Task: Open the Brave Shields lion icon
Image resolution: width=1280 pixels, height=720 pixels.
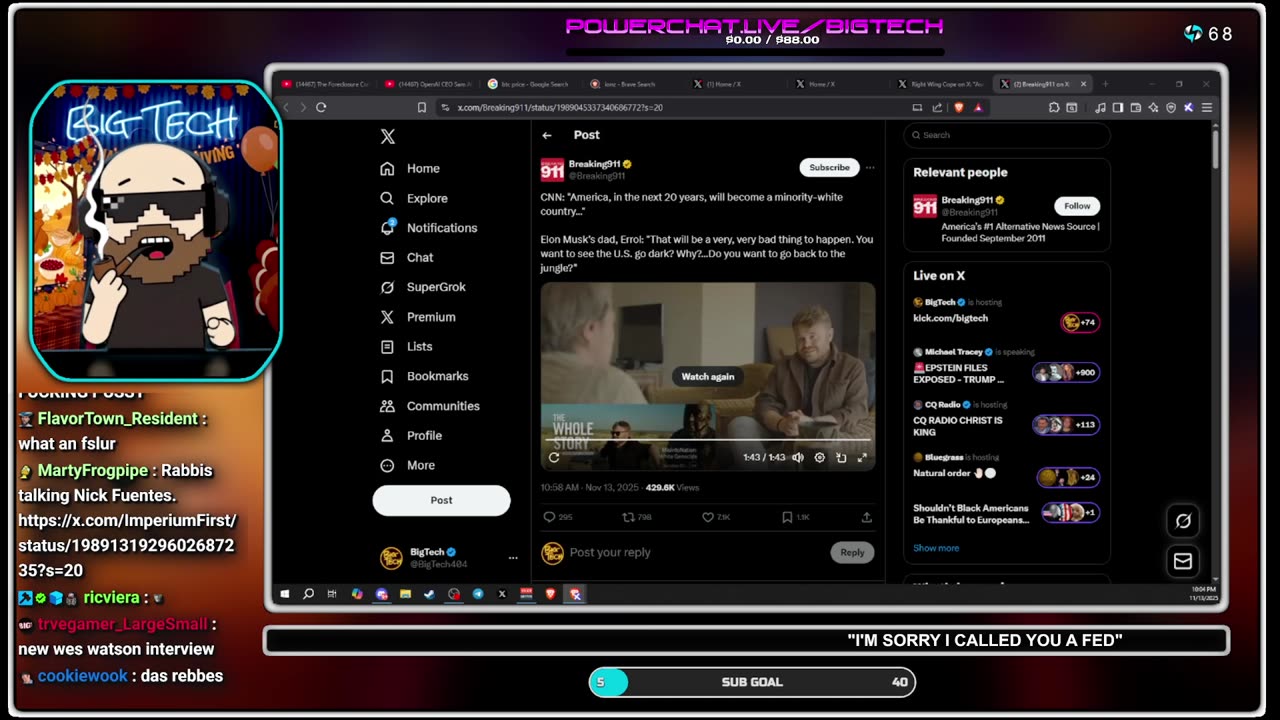Action: 958,107
